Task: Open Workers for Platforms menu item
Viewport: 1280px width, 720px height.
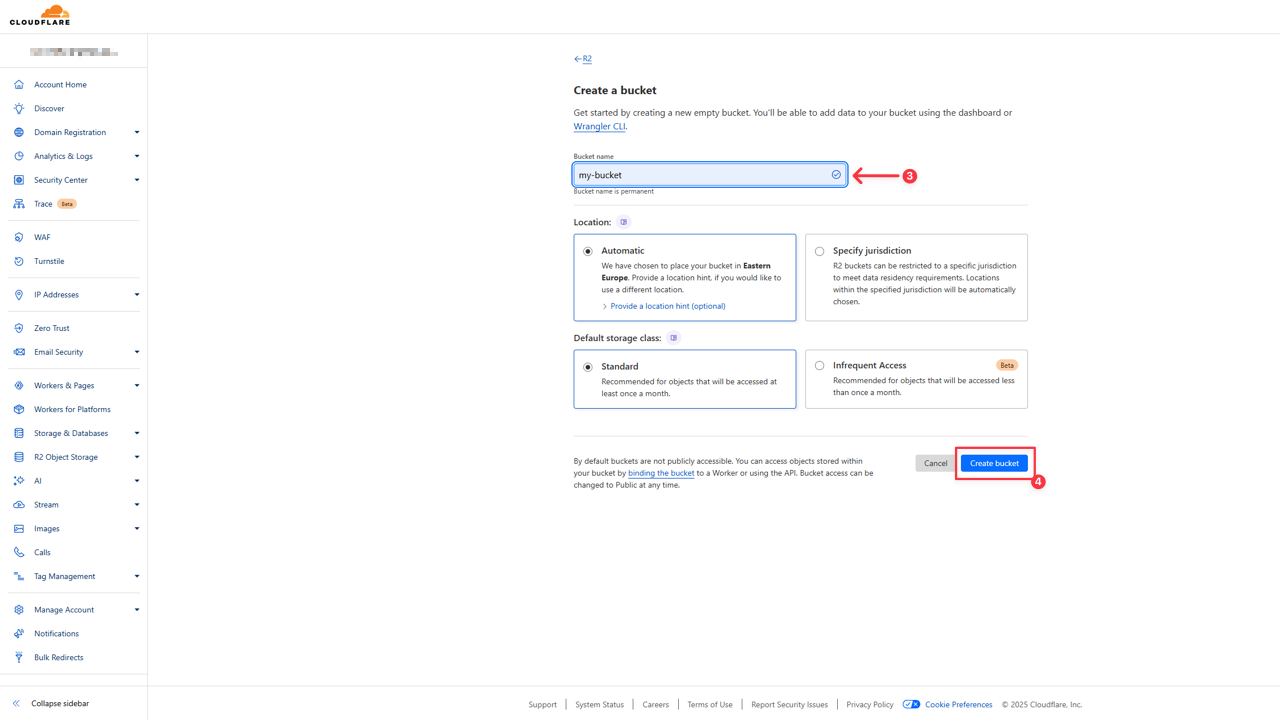Action: pyautogui.click(x=72, y=409)
